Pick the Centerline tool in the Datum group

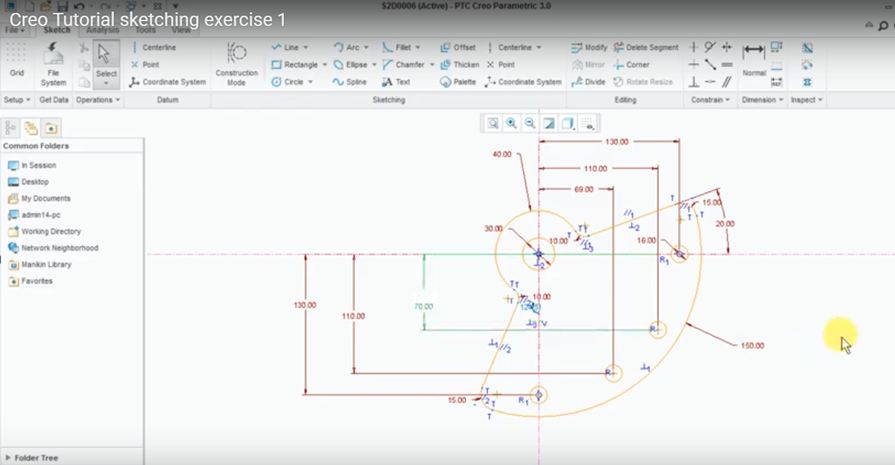pos(153,47)
